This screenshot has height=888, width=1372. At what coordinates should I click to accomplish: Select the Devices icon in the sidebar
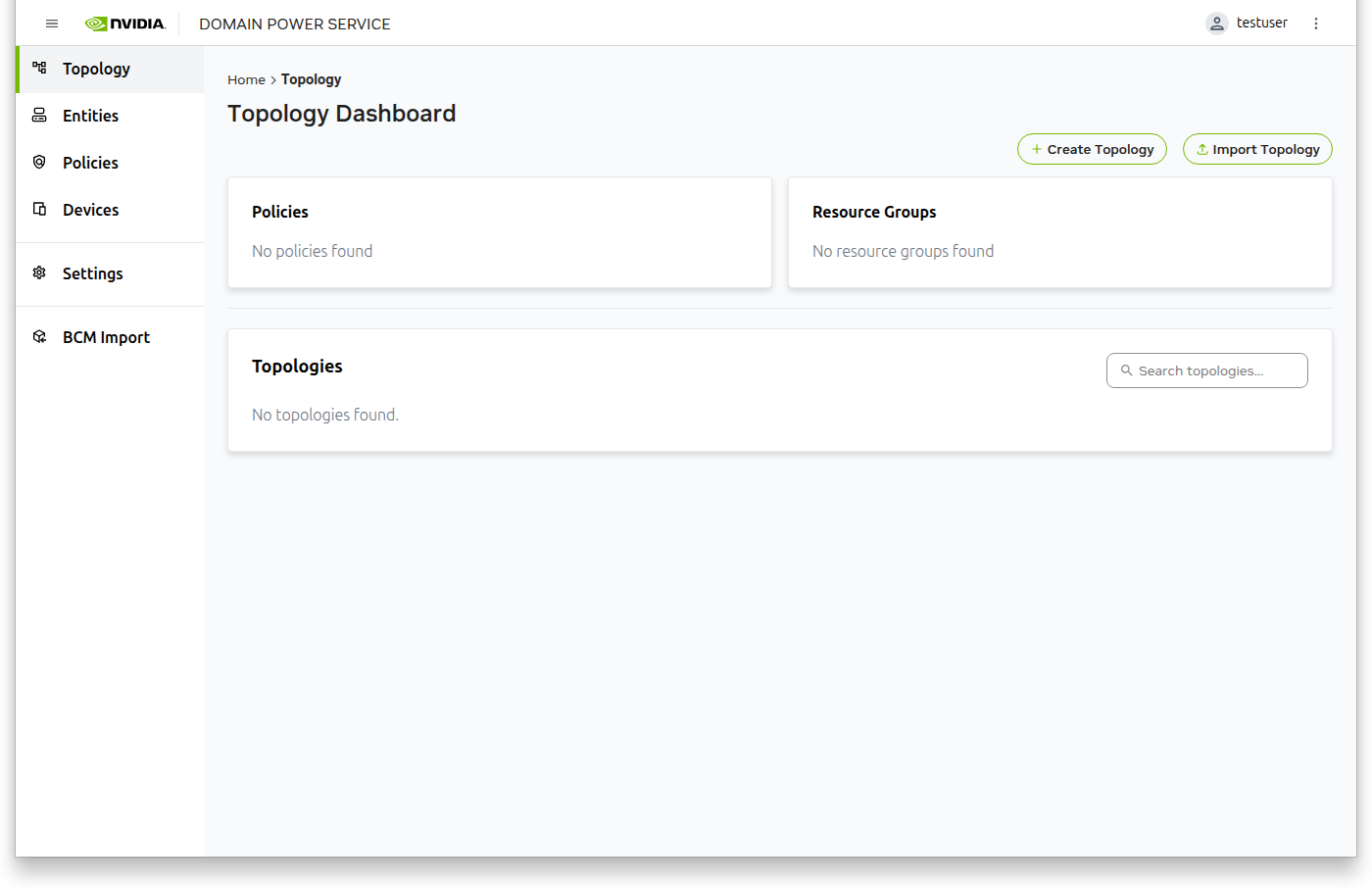tap(39, 209)
